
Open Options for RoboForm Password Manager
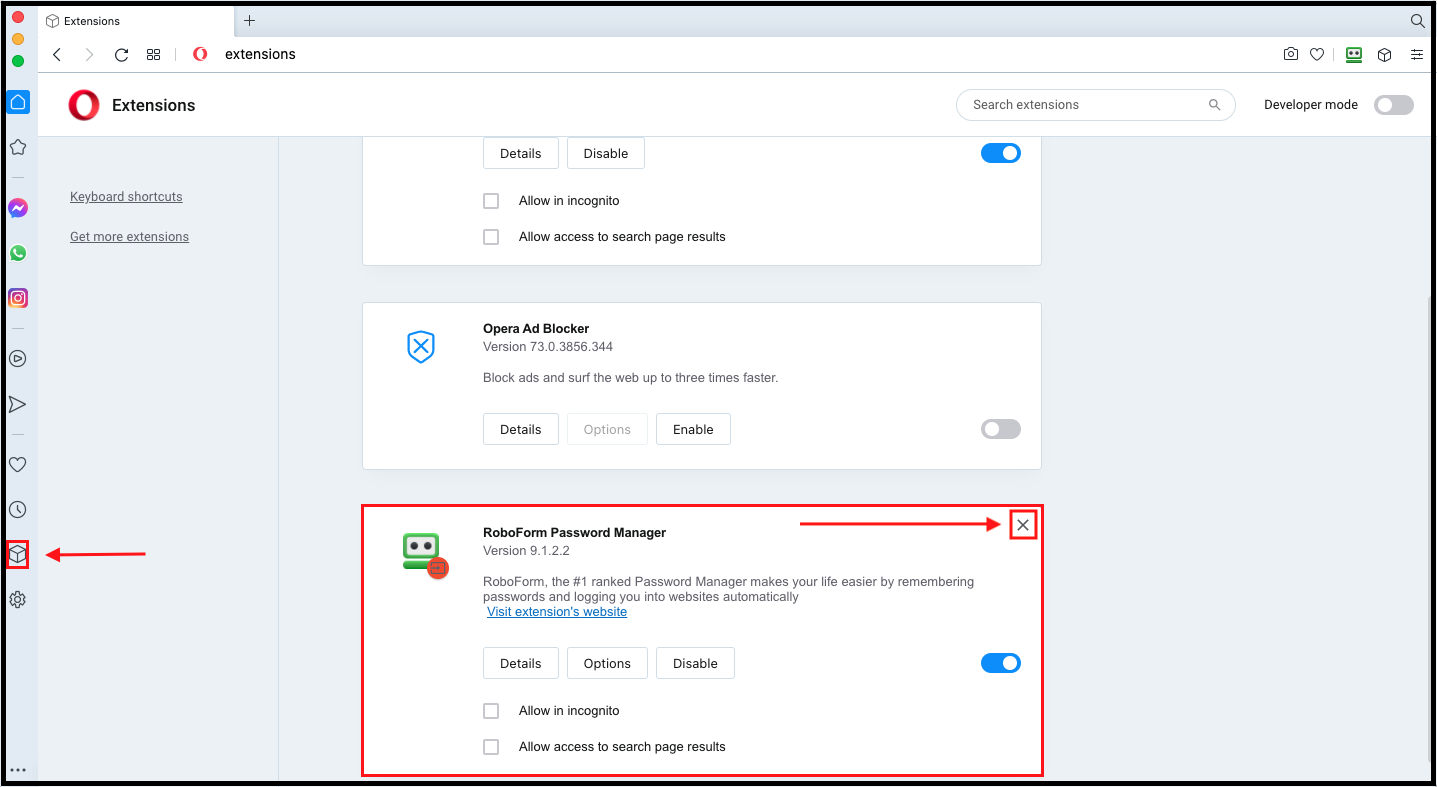coord(607,663)
